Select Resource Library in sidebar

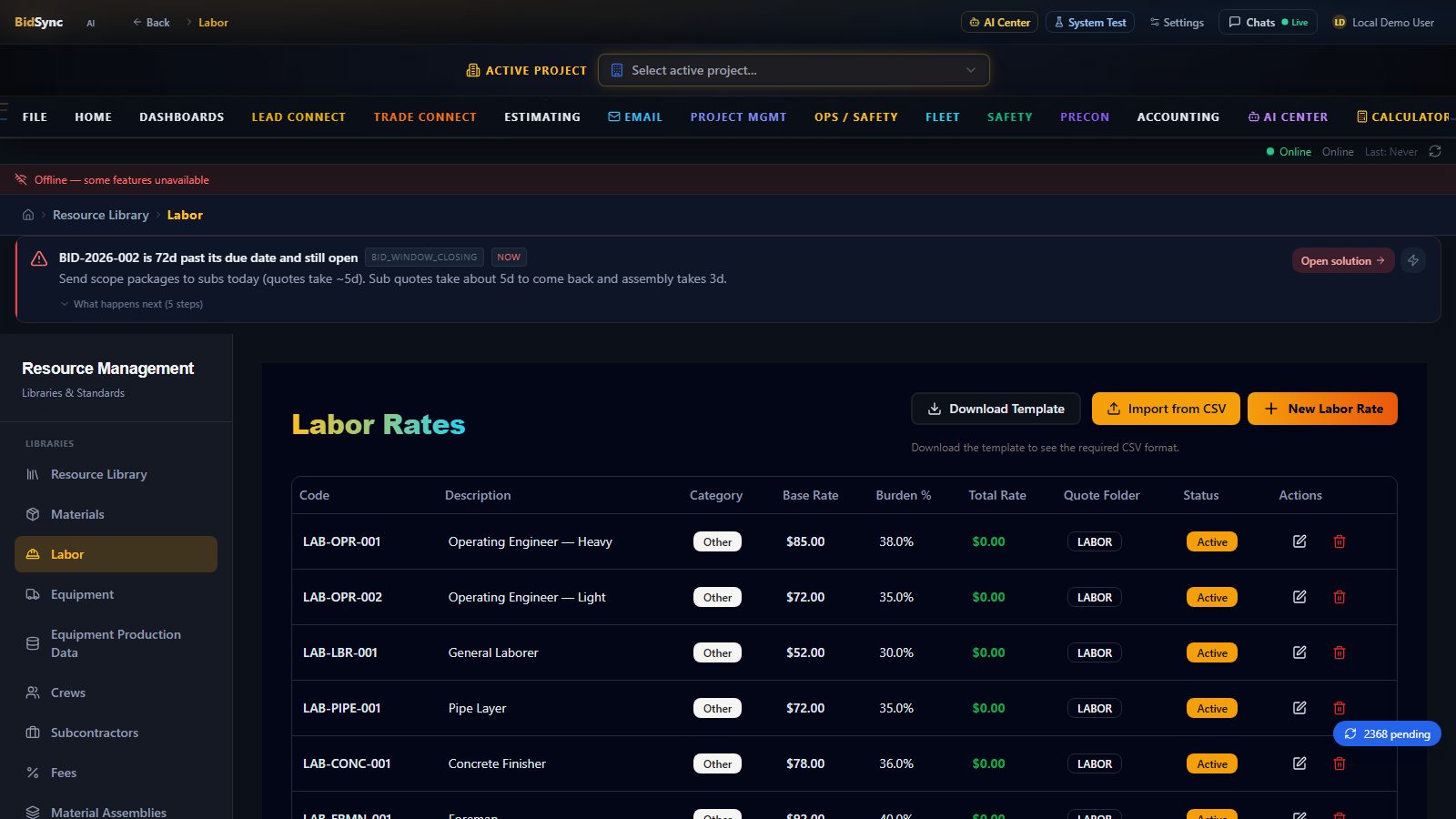(116, 474)
